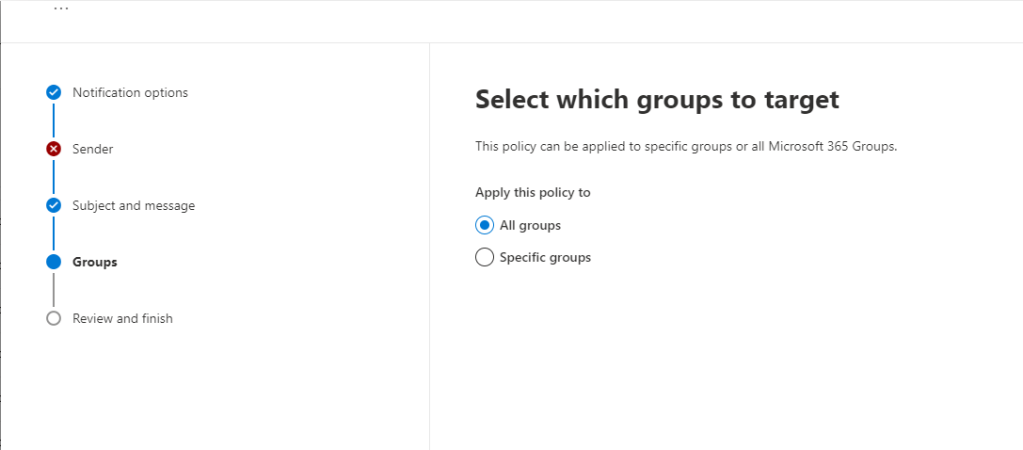Click the red error icon beside Sender
The height and width of the screenshot is (450, 1023).
point(53,149)
